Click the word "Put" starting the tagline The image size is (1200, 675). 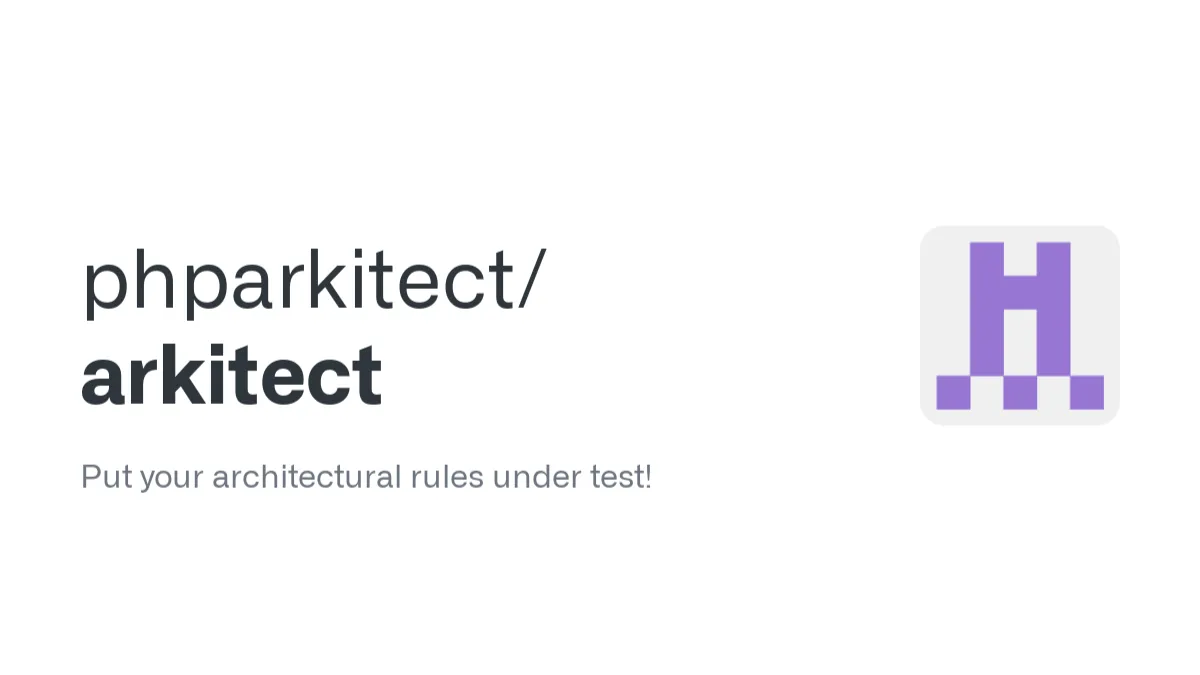coord(106,477)
